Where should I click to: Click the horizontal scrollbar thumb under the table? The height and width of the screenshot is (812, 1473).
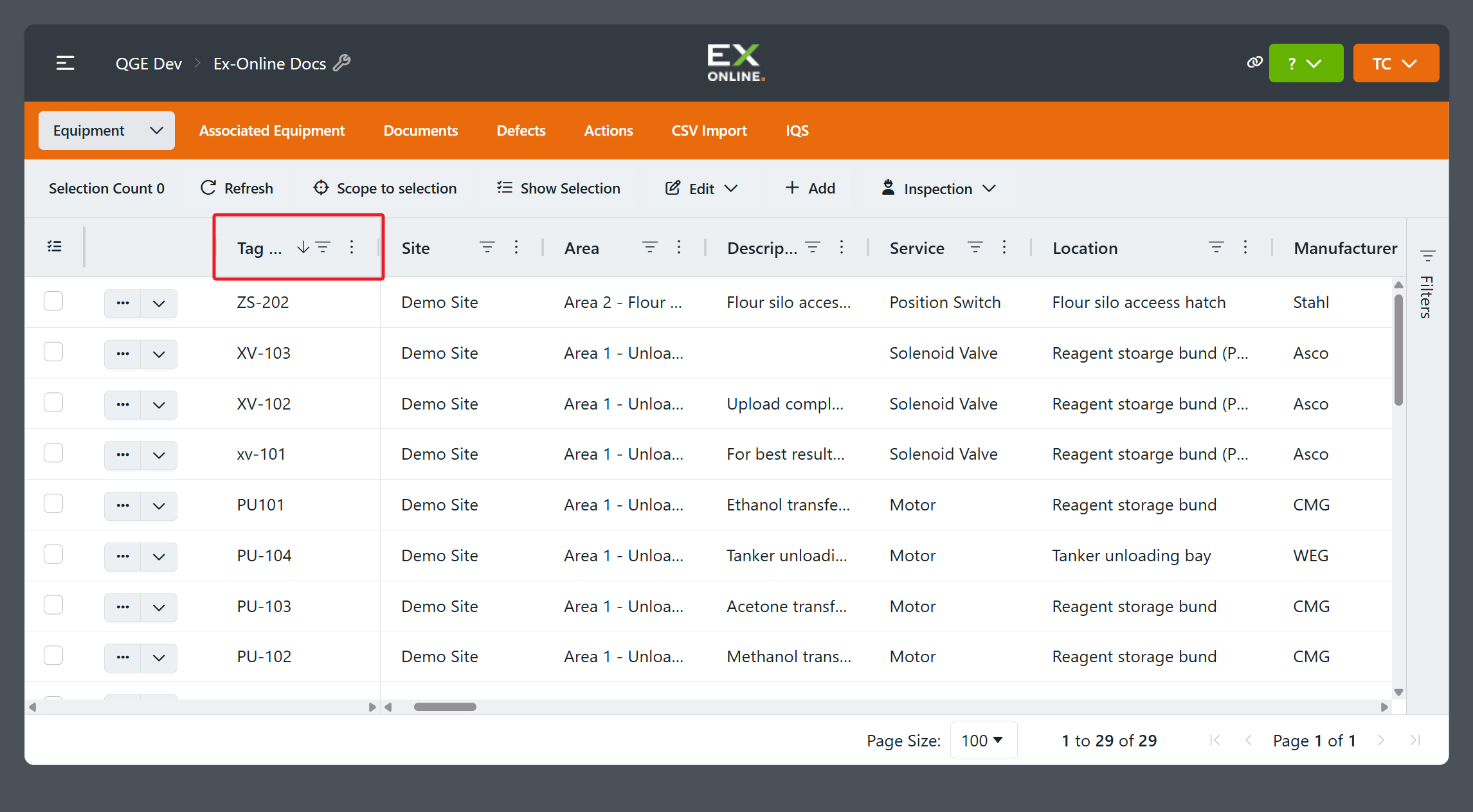coord(445,707)
